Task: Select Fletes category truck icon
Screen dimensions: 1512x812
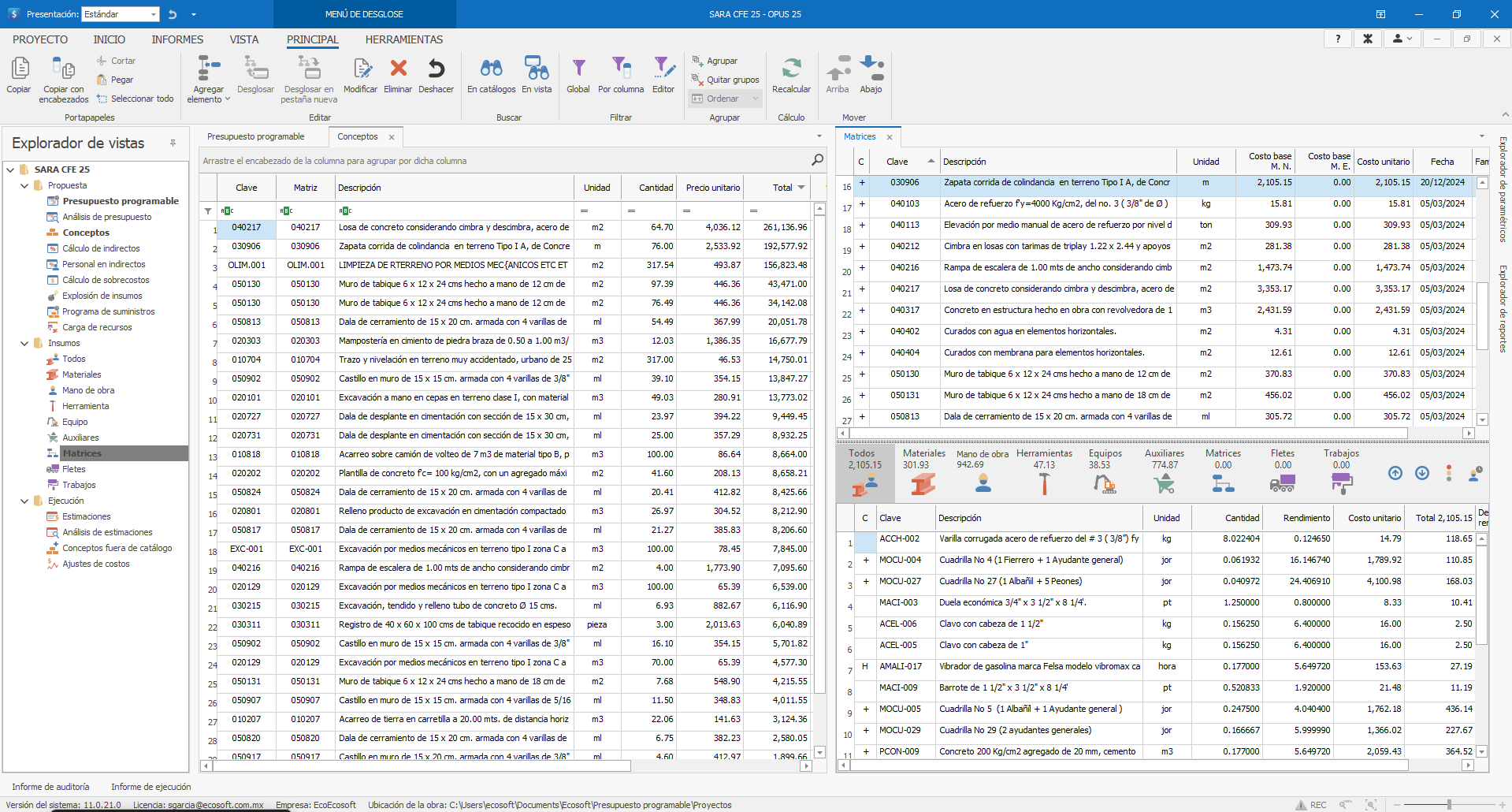Action: click(1282, 484)
